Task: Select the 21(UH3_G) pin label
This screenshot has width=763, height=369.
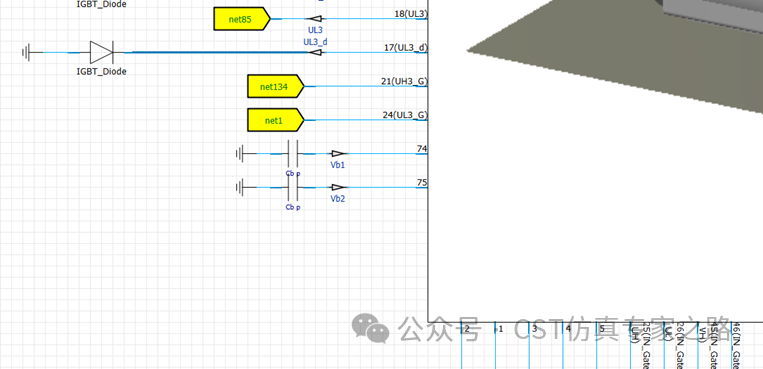Action: tap(404, 81)
